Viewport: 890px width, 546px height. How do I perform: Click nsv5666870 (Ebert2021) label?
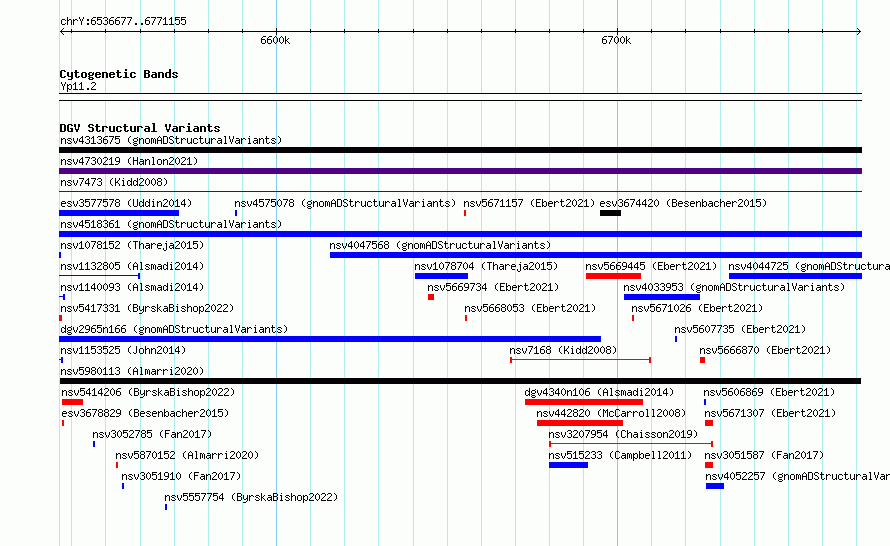pyautogui.click(x=765, y=350)
